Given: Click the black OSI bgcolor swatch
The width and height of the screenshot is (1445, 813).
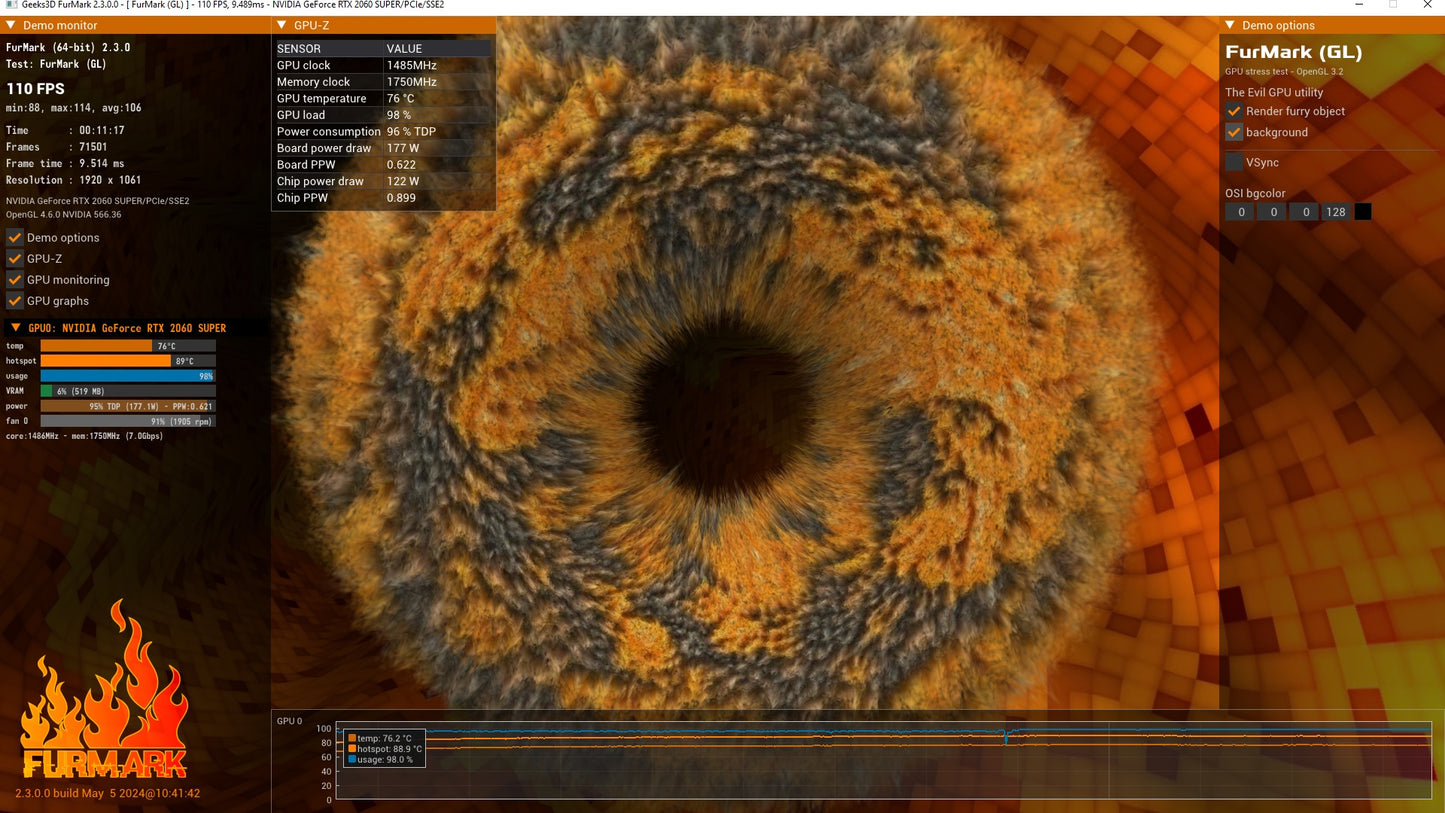Looking at the screenshot, I should coord(1362,212).
